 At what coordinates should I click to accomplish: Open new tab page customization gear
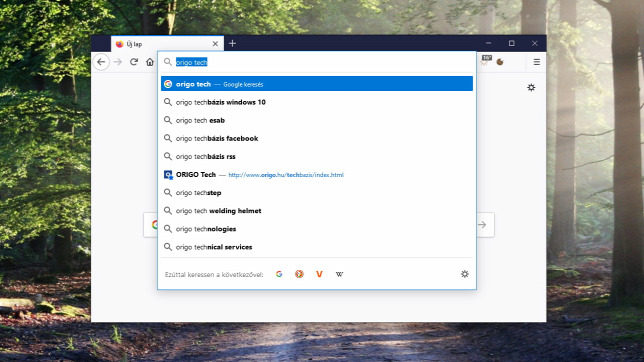531,88
